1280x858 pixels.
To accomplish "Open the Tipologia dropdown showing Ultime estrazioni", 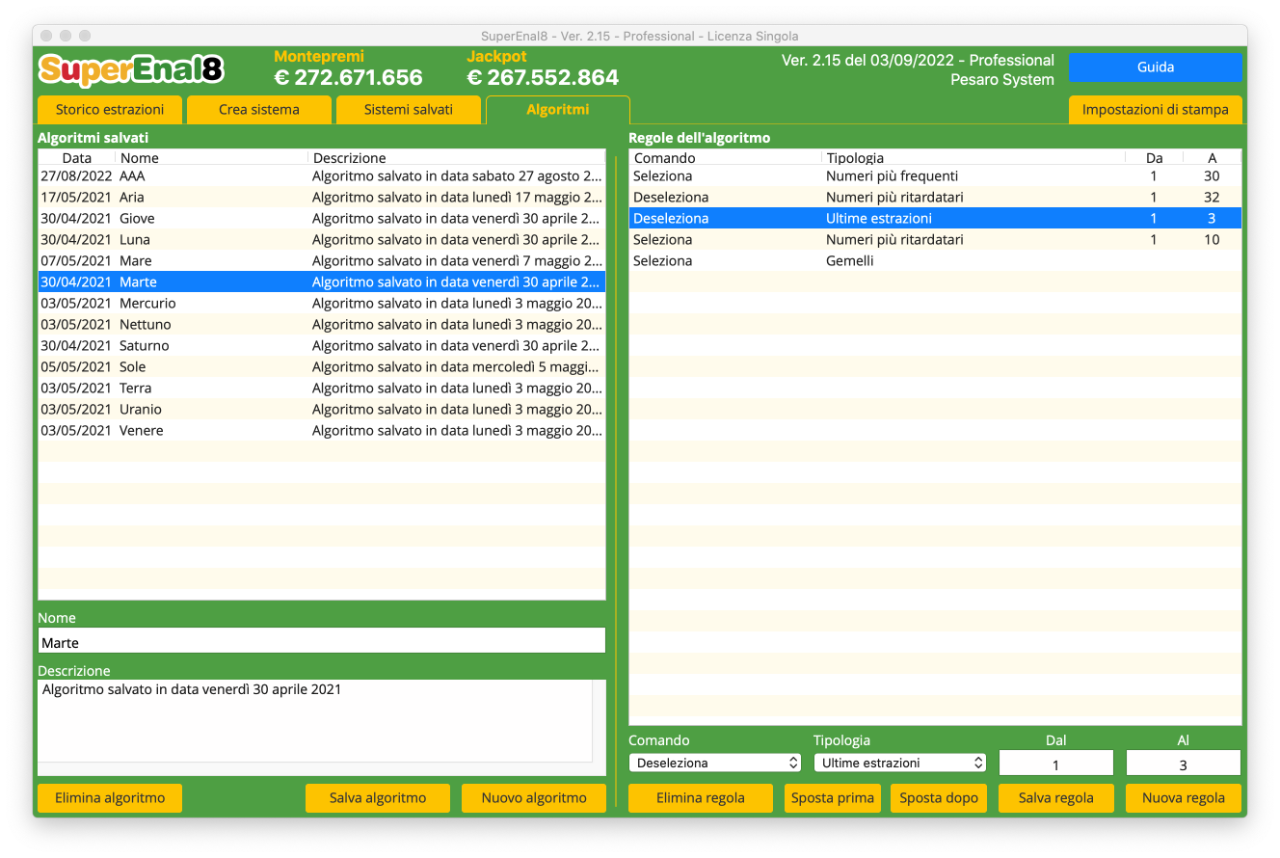I will [900, 763].
